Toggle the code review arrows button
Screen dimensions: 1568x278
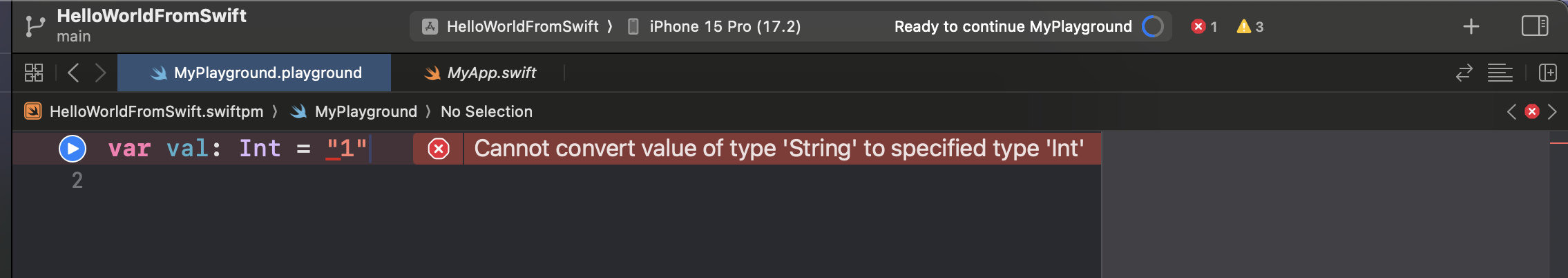[x=1464, y=73]
